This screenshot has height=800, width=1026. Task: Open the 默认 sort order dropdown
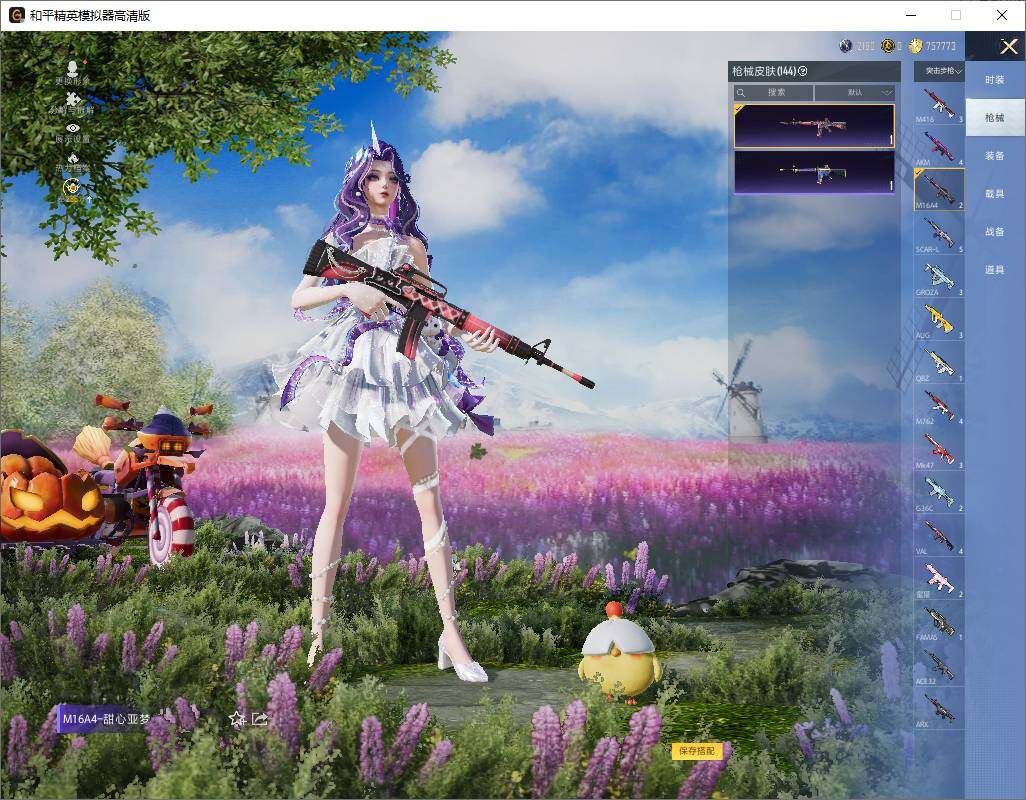click(855, 92)
